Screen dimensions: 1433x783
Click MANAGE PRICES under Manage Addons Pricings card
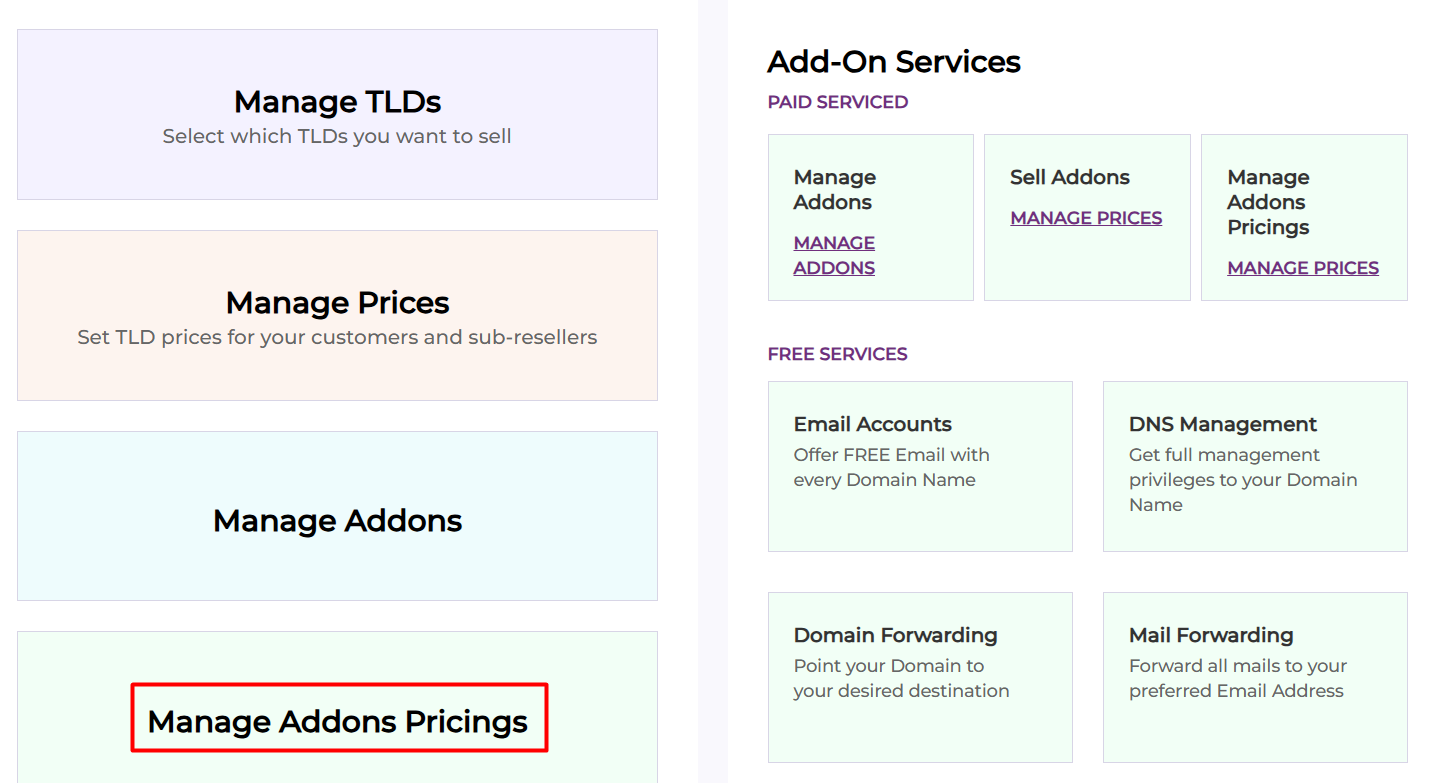(1303, 268)
